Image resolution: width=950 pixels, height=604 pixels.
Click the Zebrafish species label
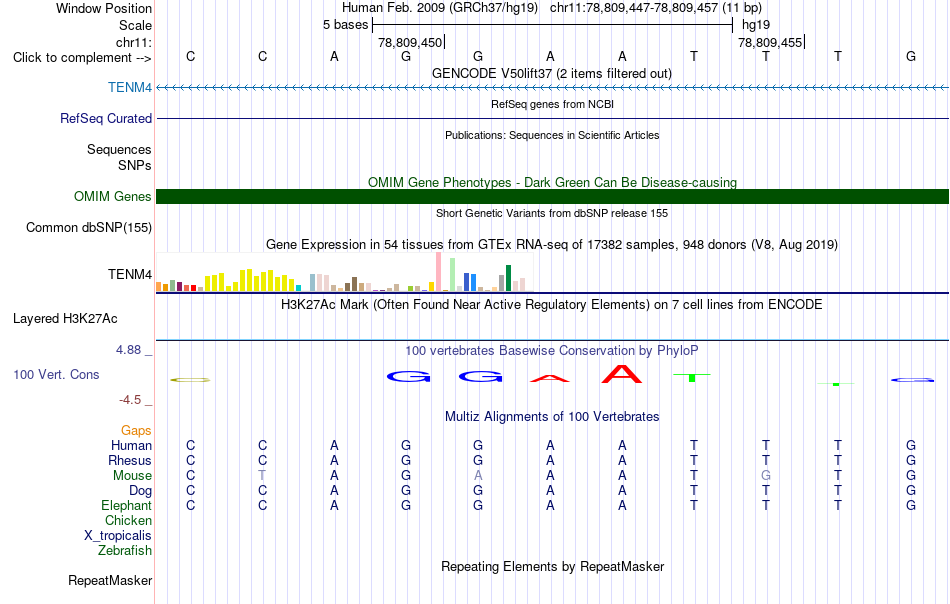[x=125, y=551]
